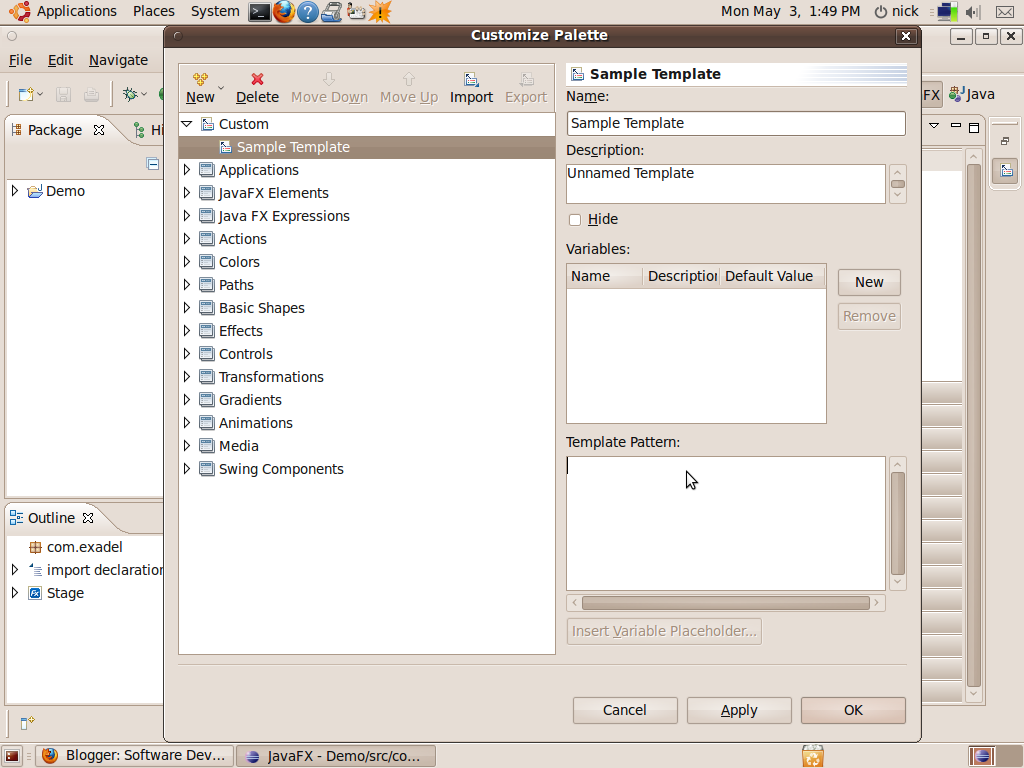1024x768 pixels.
Task: Select the Import icon in the dialog toolbar
Action: pyautogui.click(x=470, y=78)
